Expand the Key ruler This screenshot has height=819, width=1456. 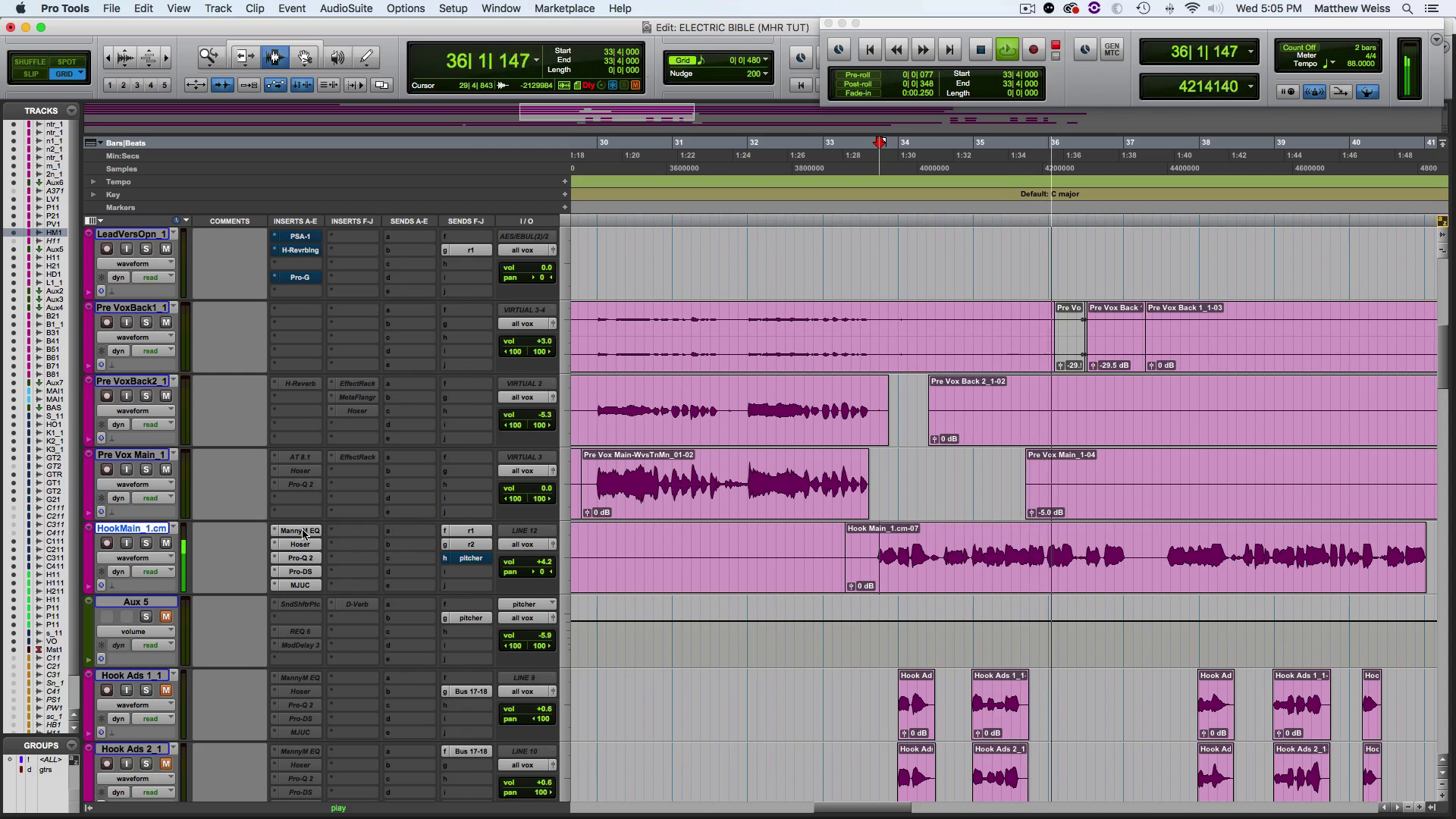(93, 194)
